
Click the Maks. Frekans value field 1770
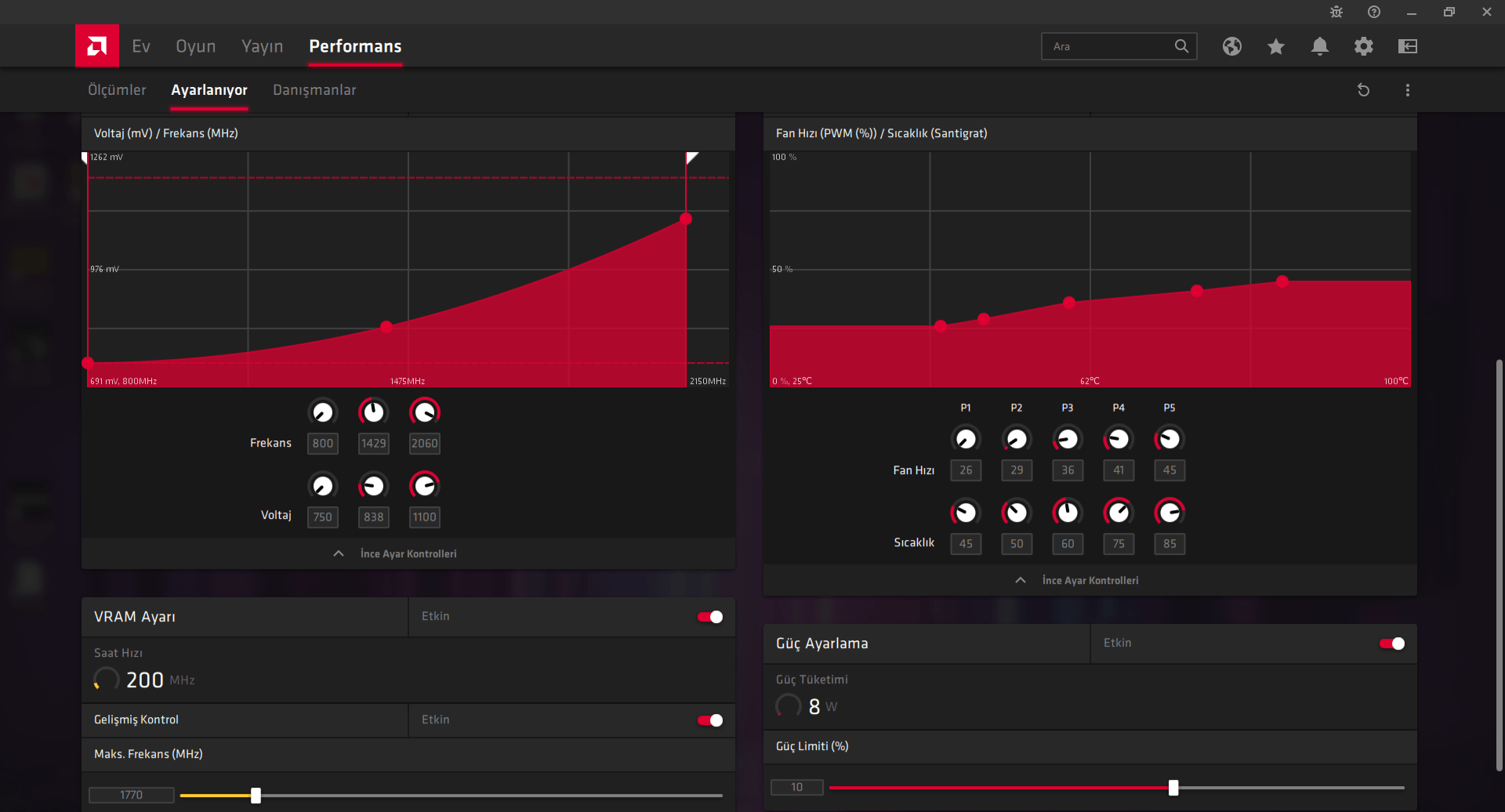pyautogui.click(x=132, y=796)
